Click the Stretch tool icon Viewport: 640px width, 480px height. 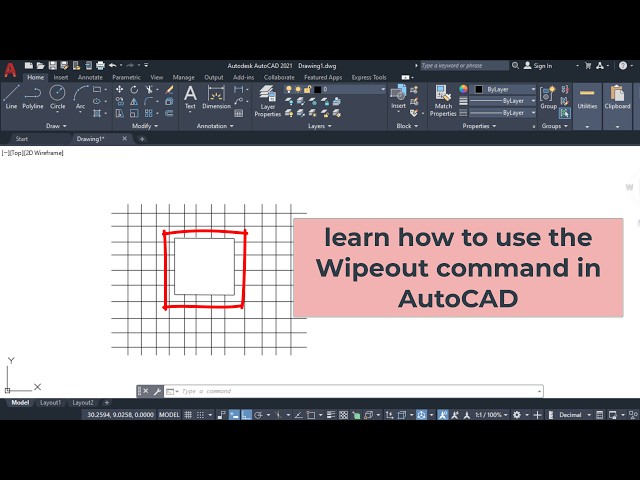[120, 113]
